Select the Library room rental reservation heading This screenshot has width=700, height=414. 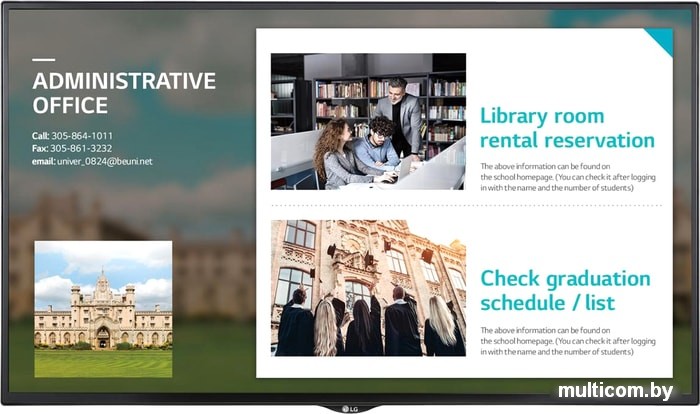567,127
